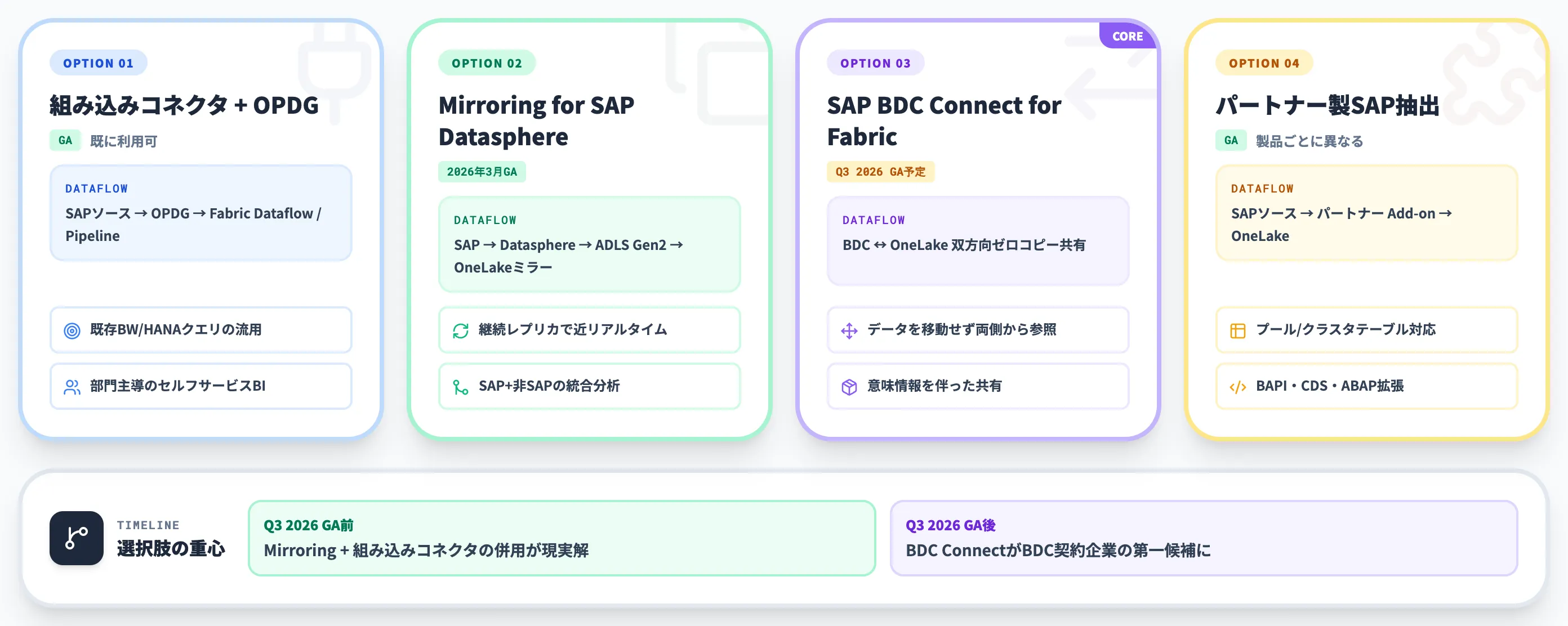
Task: Click the users icon beside 部門主導のセルフサービスBI
Action: point(72,387)
